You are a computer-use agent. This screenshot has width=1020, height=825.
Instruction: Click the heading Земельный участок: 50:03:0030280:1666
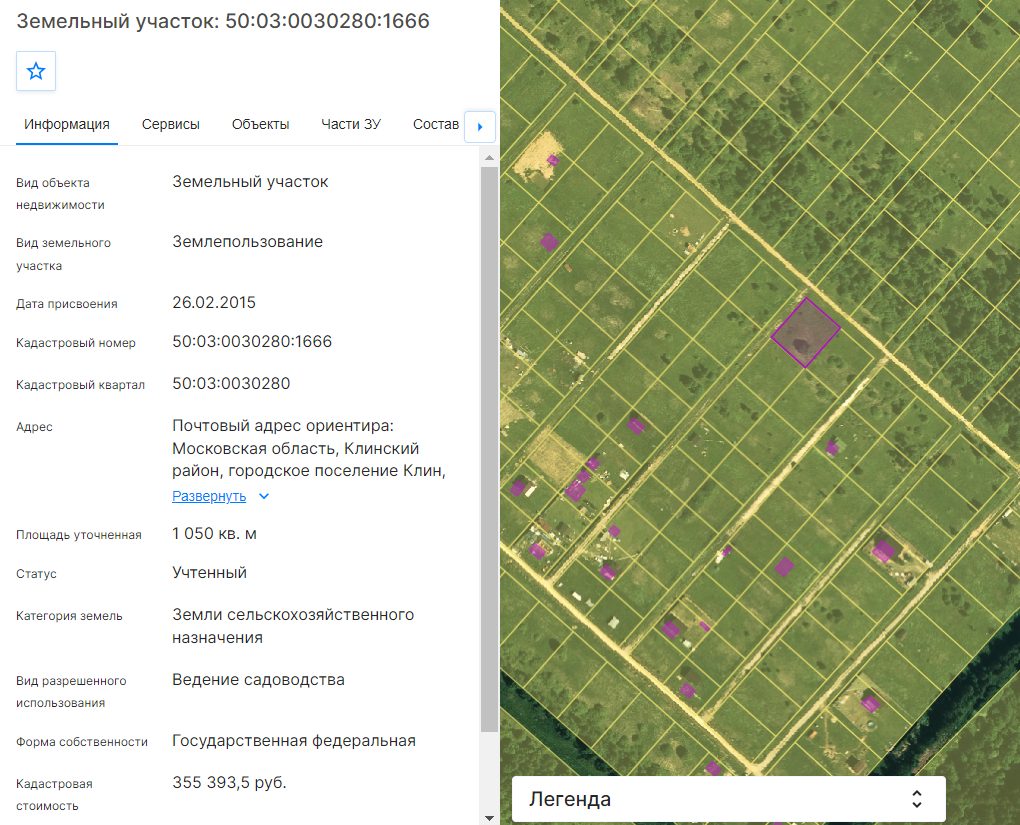(223, 21)
